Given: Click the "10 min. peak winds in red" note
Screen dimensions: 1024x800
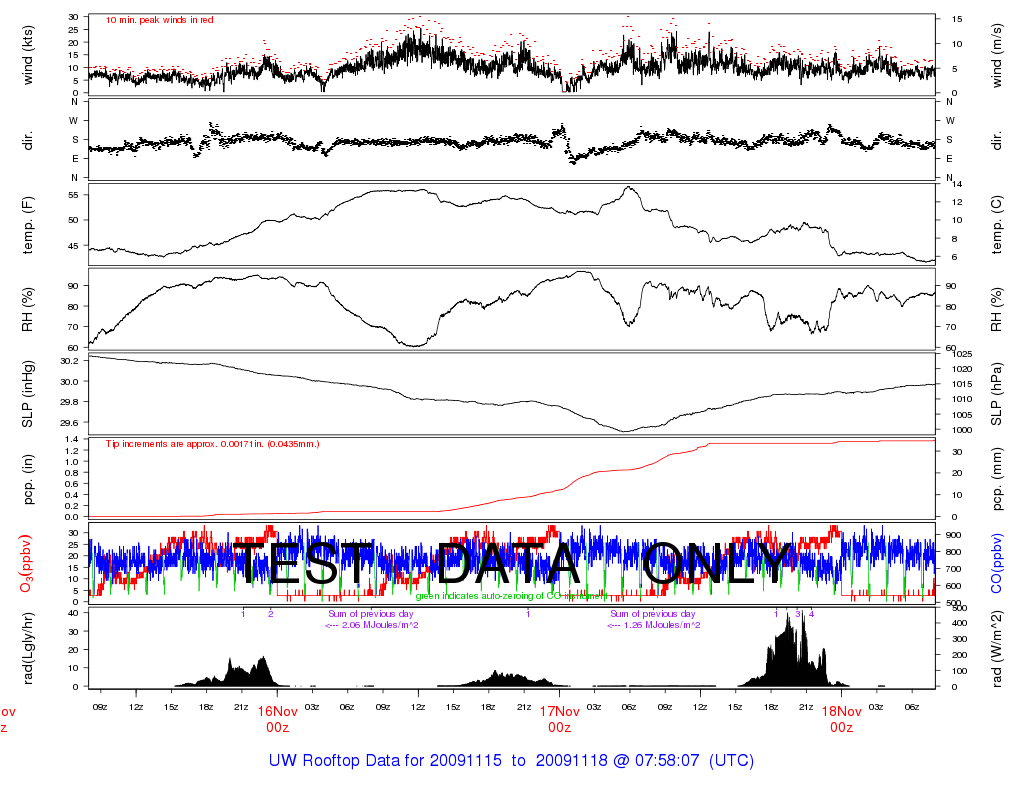Looking at the screenshot, I should 159,20.
